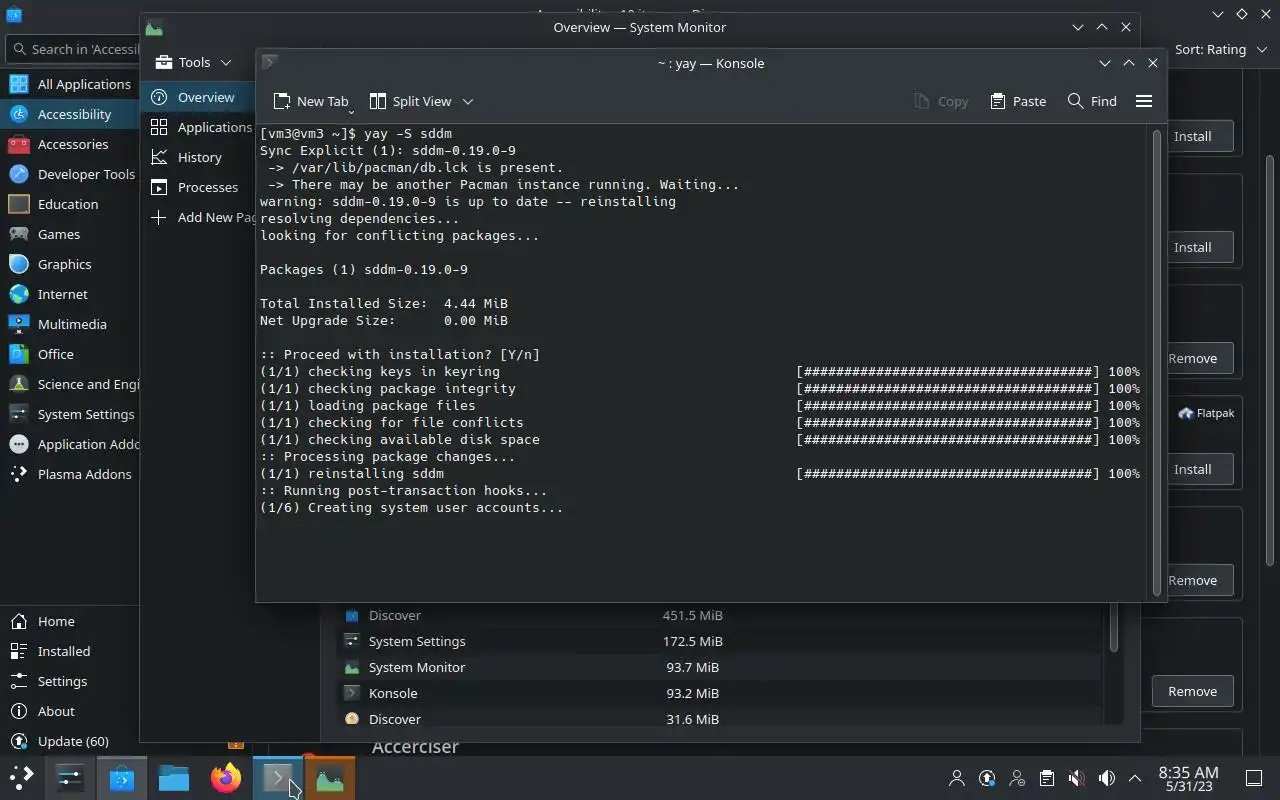Open the Multimedia category in Discover
The image size is (1280, 800).
click(70, 324)
